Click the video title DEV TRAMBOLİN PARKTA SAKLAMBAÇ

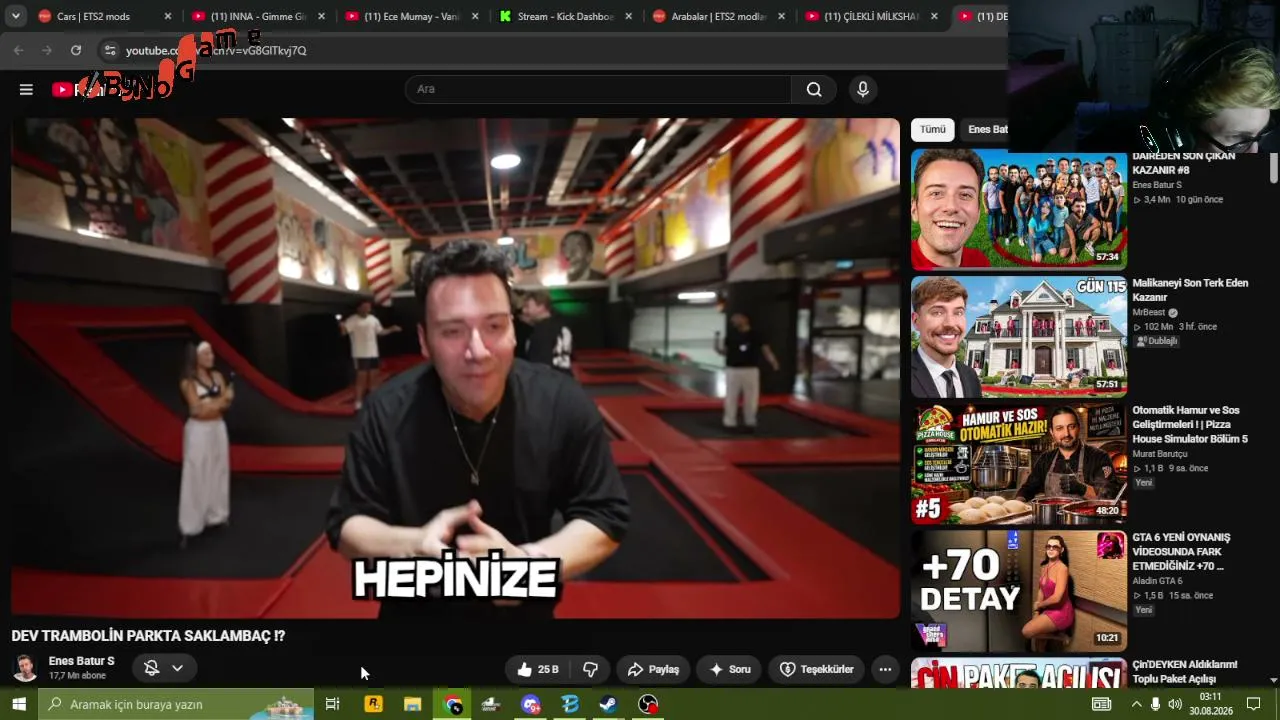coord(148,636)
